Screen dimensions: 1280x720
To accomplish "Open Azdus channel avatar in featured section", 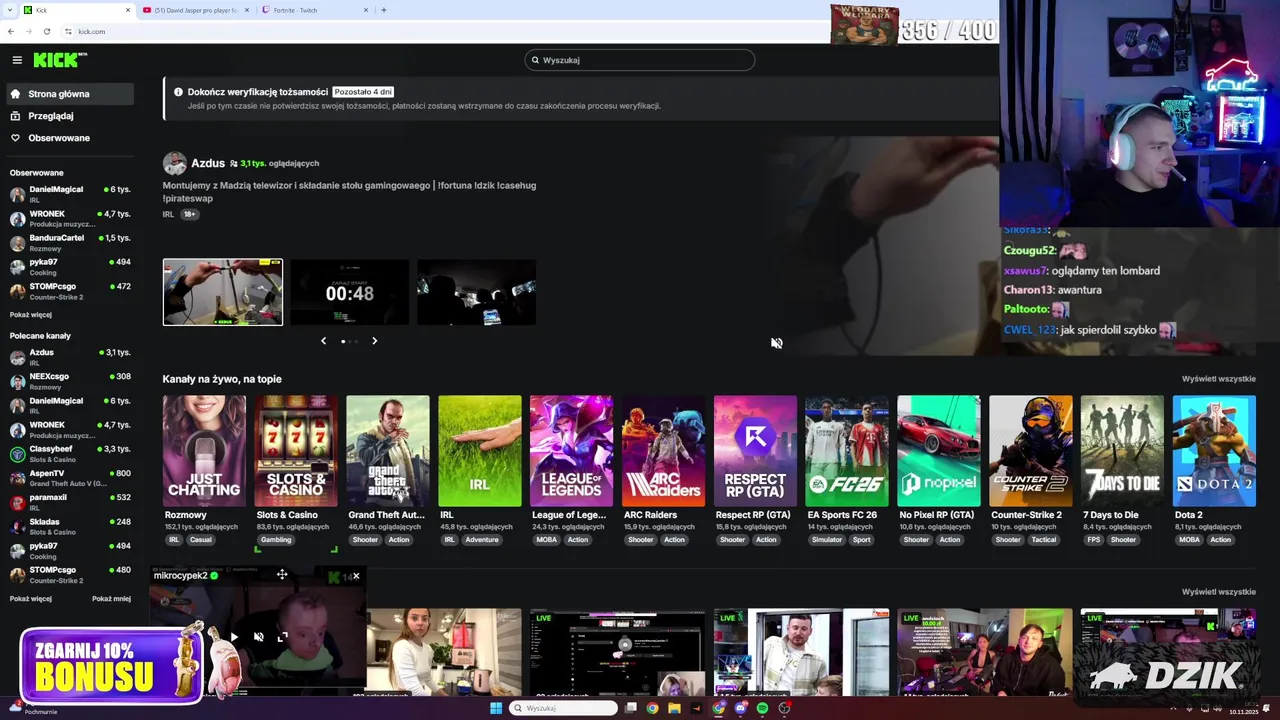I will pyautogui.click(x=175, y=163).
